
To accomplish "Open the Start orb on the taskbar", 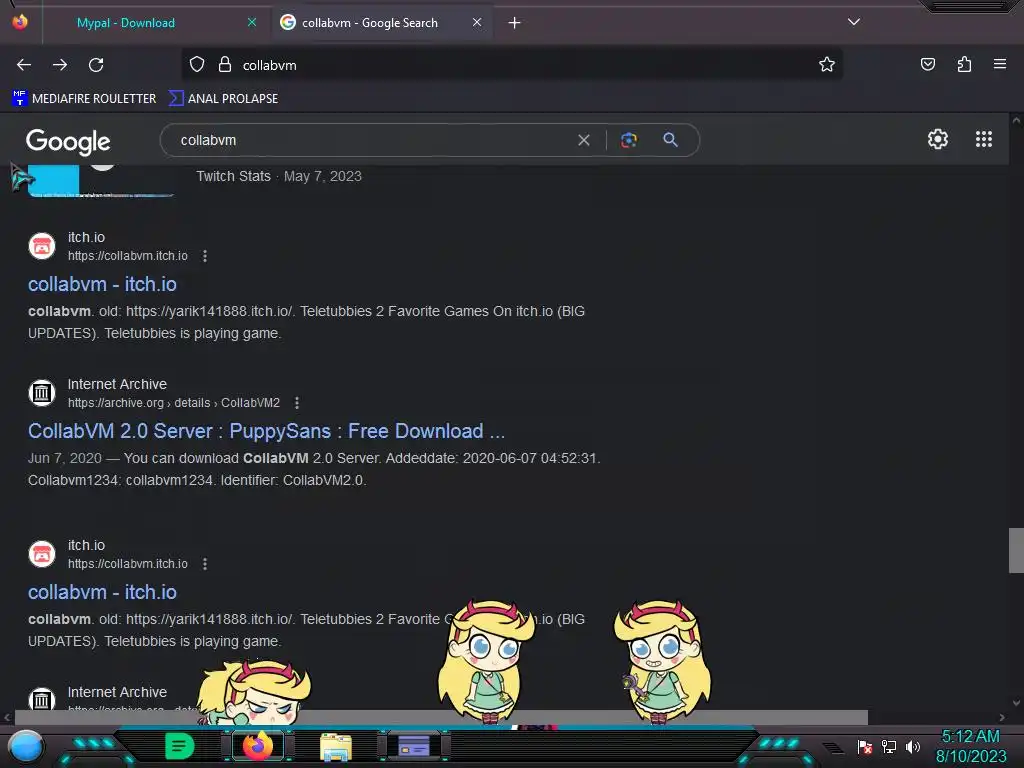I will pos(26,746).
